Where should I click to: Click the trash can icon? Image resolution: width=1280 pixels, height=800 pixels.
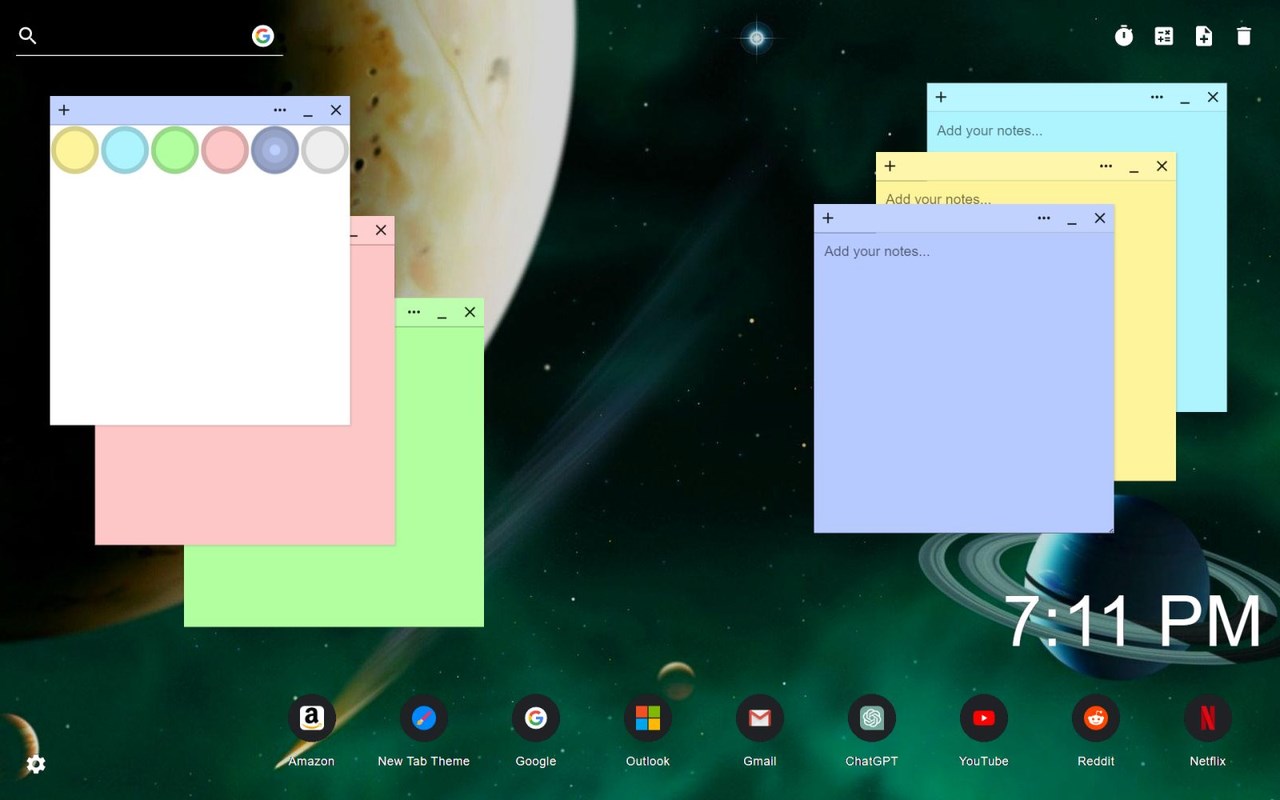coord(1244,36)
